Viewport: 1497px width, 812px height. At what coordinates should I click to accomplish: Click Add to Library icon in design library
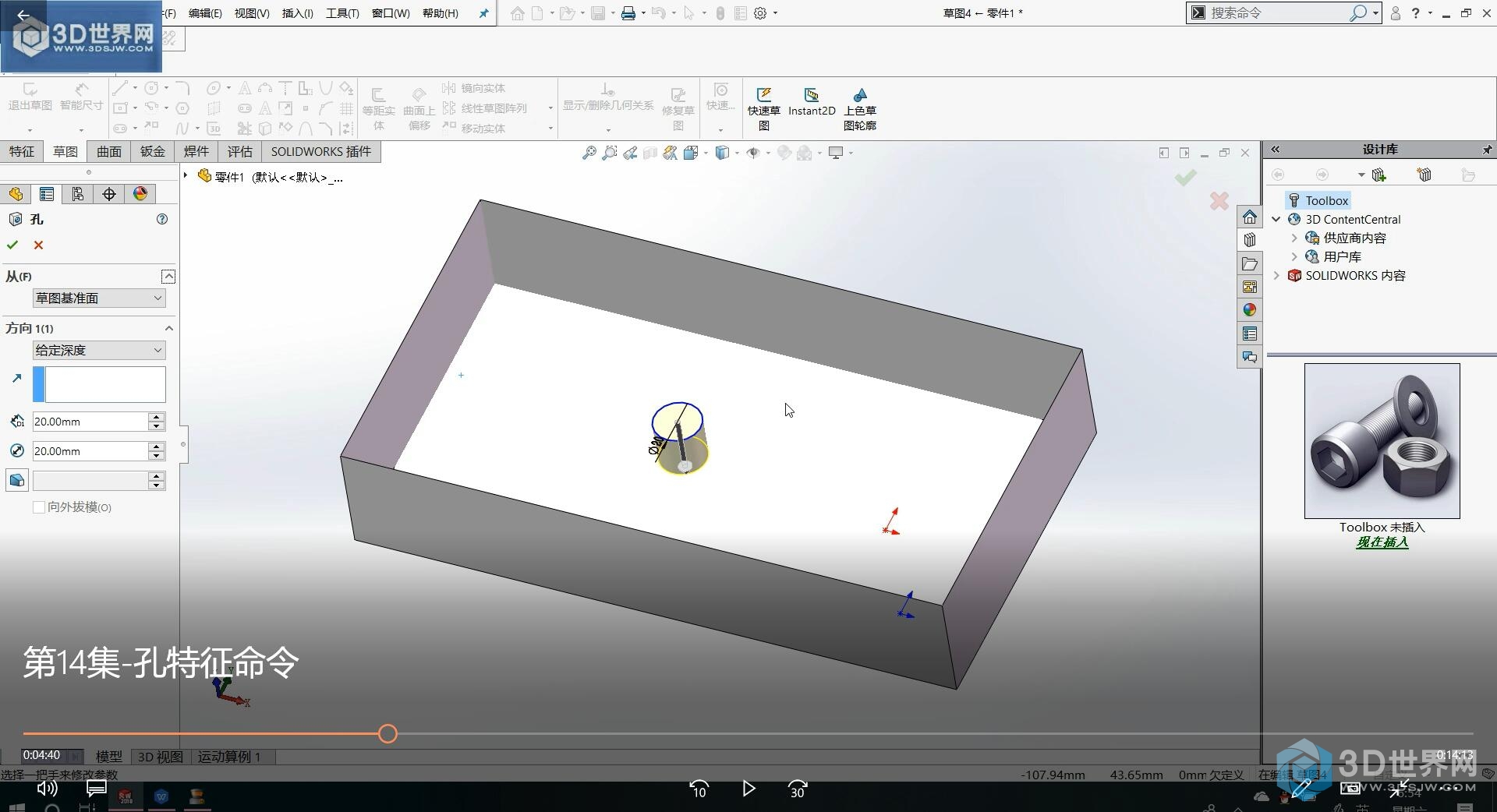coord(1378,175)
